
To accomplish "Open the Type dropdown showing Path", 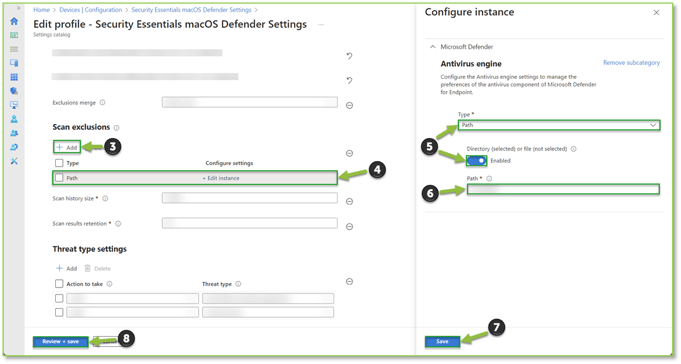I will point(559,125).
